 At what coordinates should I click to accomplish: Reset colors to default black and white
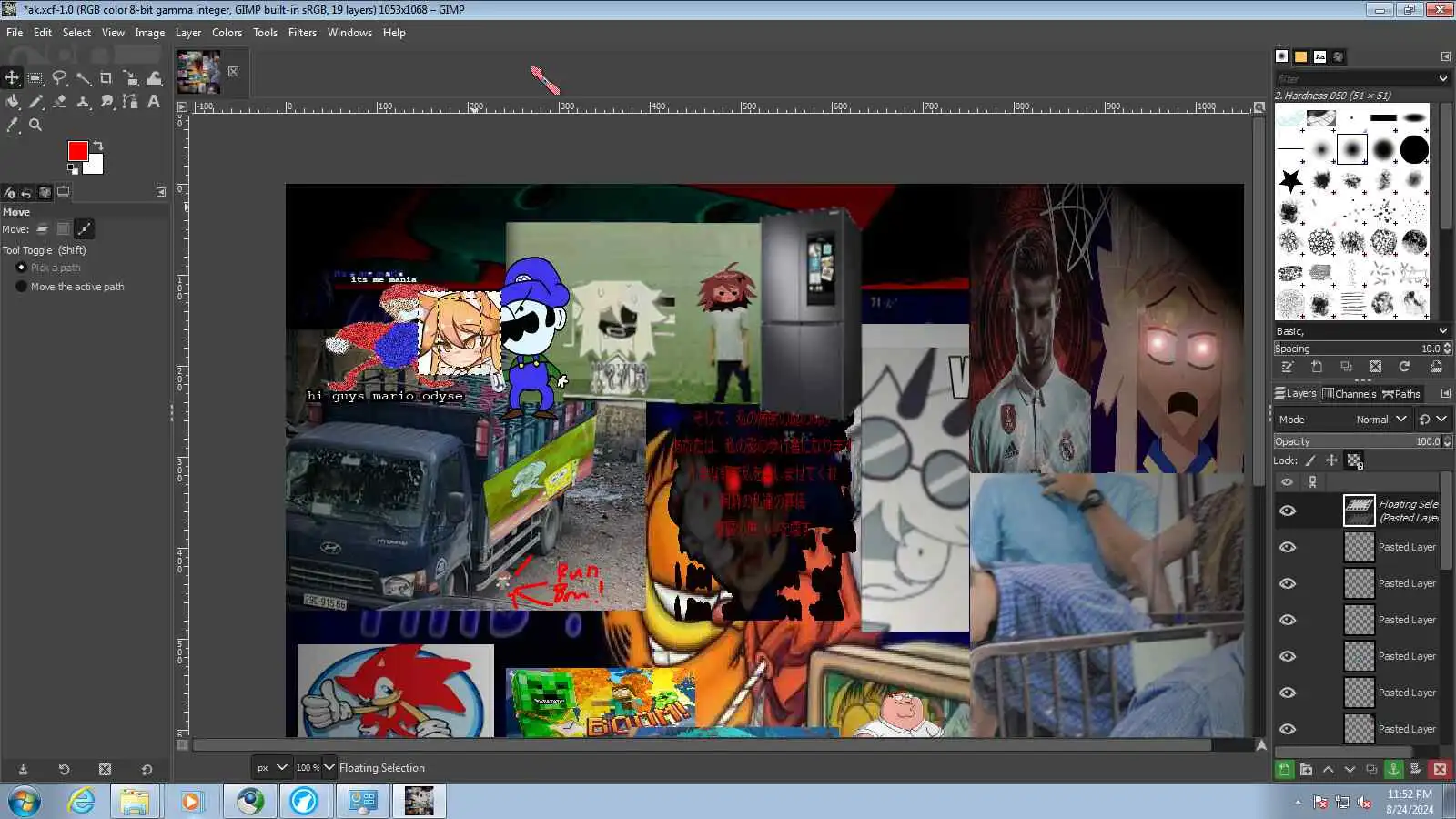73,168
